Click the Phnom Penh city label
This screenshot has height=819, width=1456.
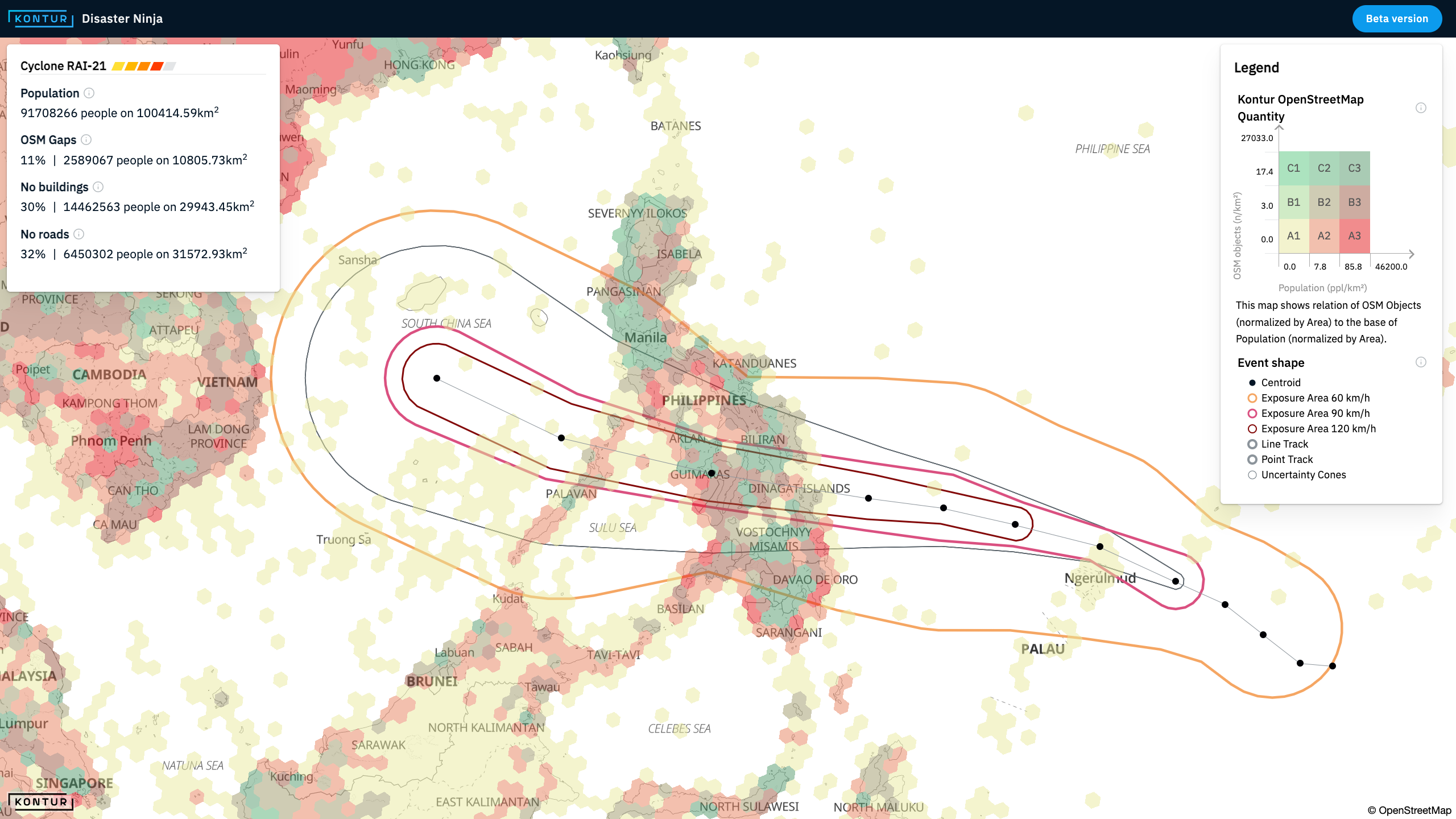(111, 441)
